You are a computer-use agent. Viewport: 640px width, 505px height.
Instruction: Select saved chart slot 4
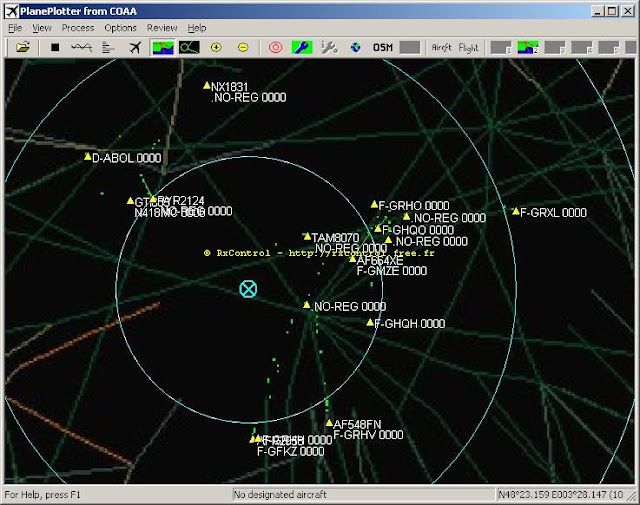click(582, 48)
